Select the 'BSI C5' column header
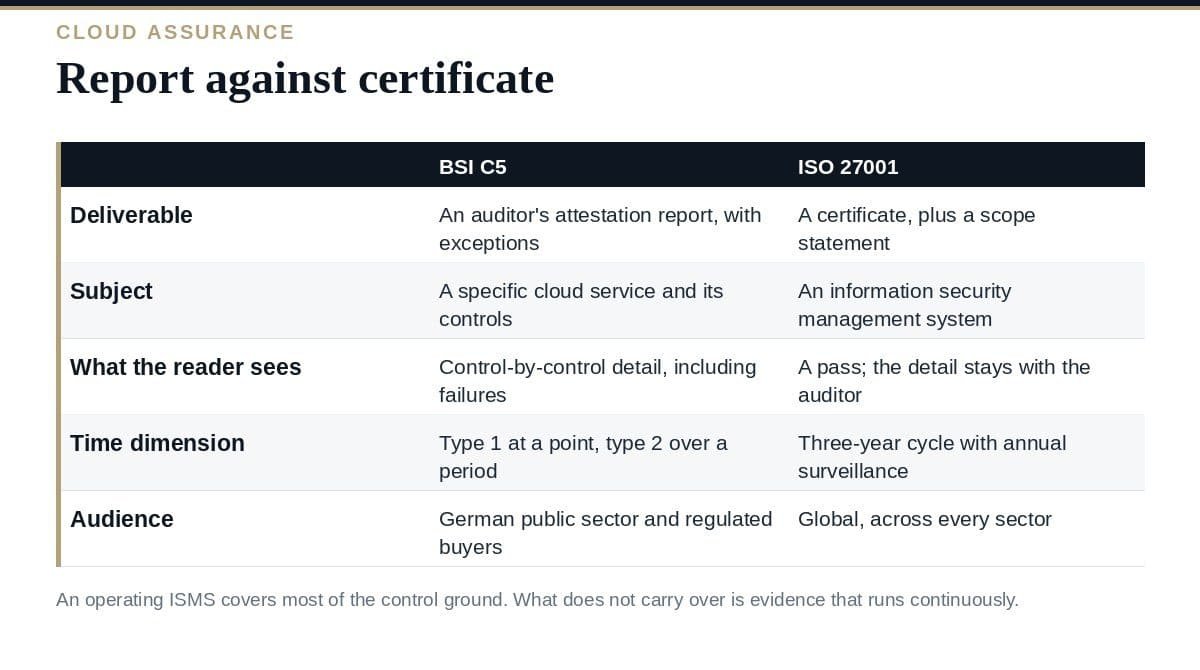Screen dimensions: 1200x670 pyautogui.click(x=473, y=167)
